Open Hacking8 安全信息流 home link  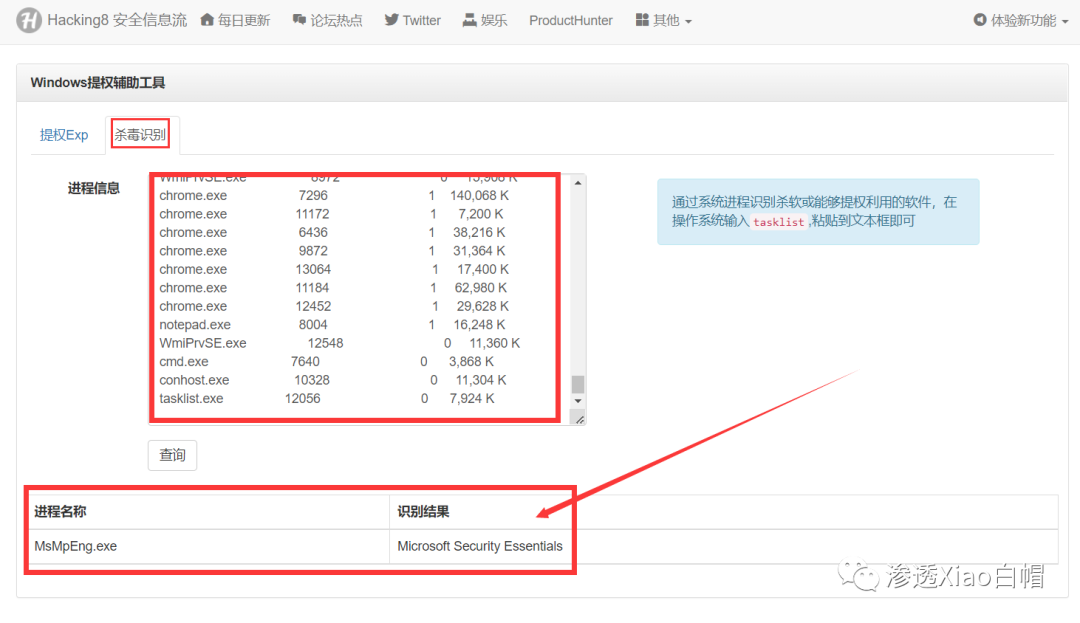pos(116,20)
